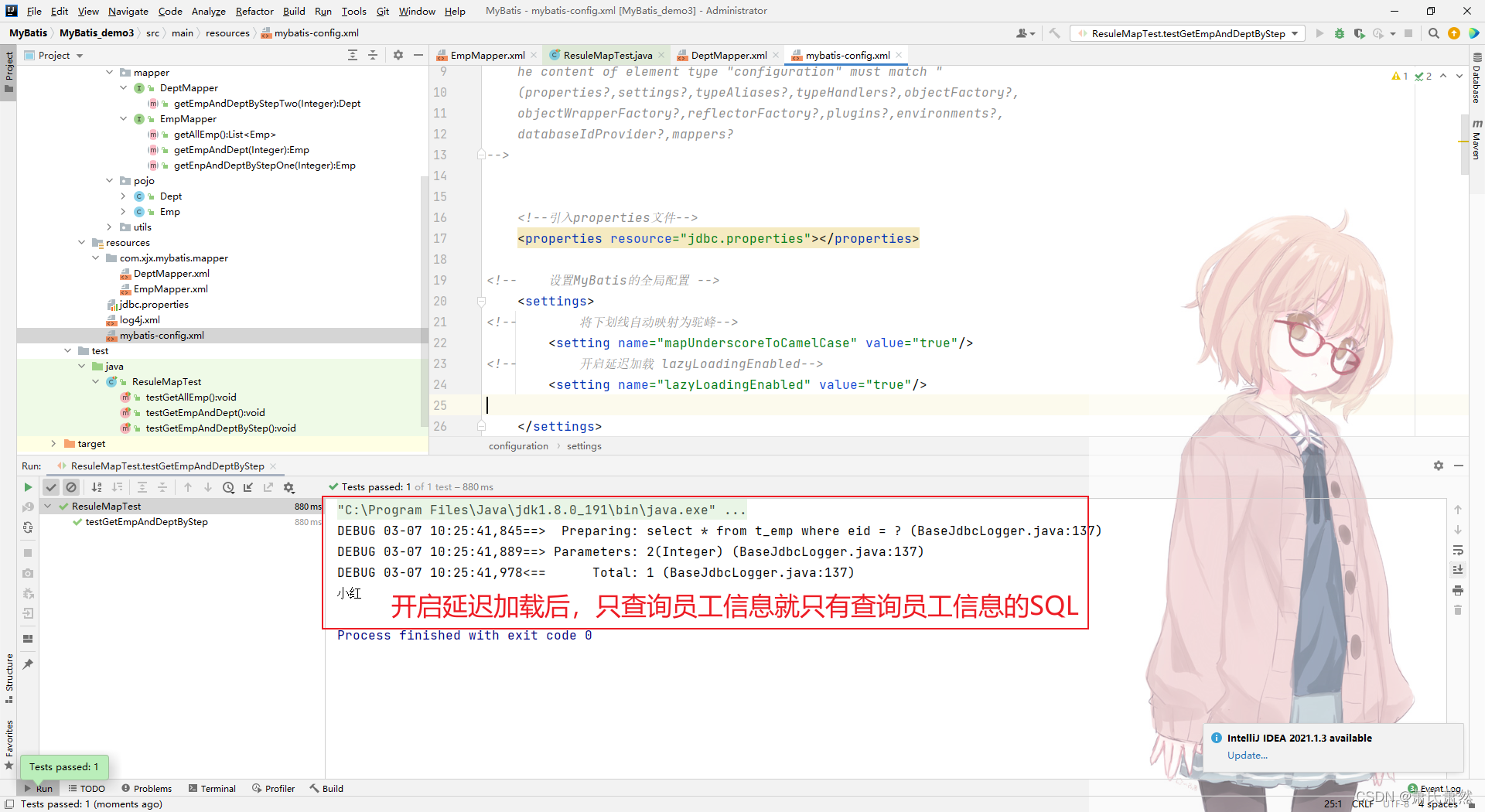Click Print console output icon
Image resolution: width=1485 pixels, height=812 pixels.
(1458, 590)
